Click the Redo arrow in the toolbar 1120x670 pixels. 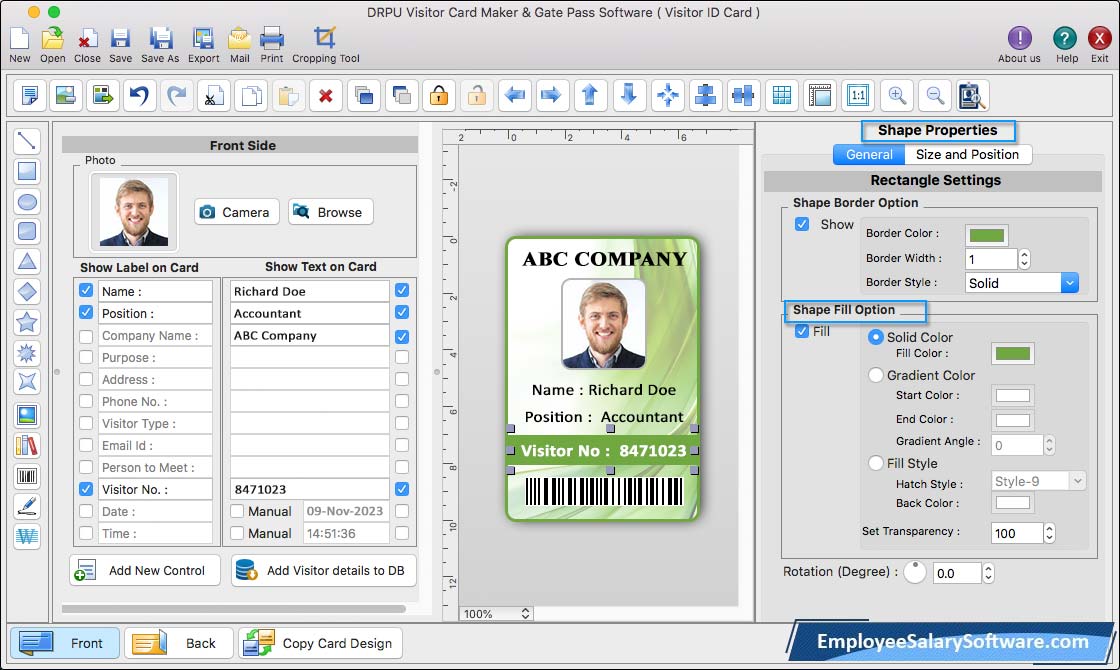click(177, 95)
